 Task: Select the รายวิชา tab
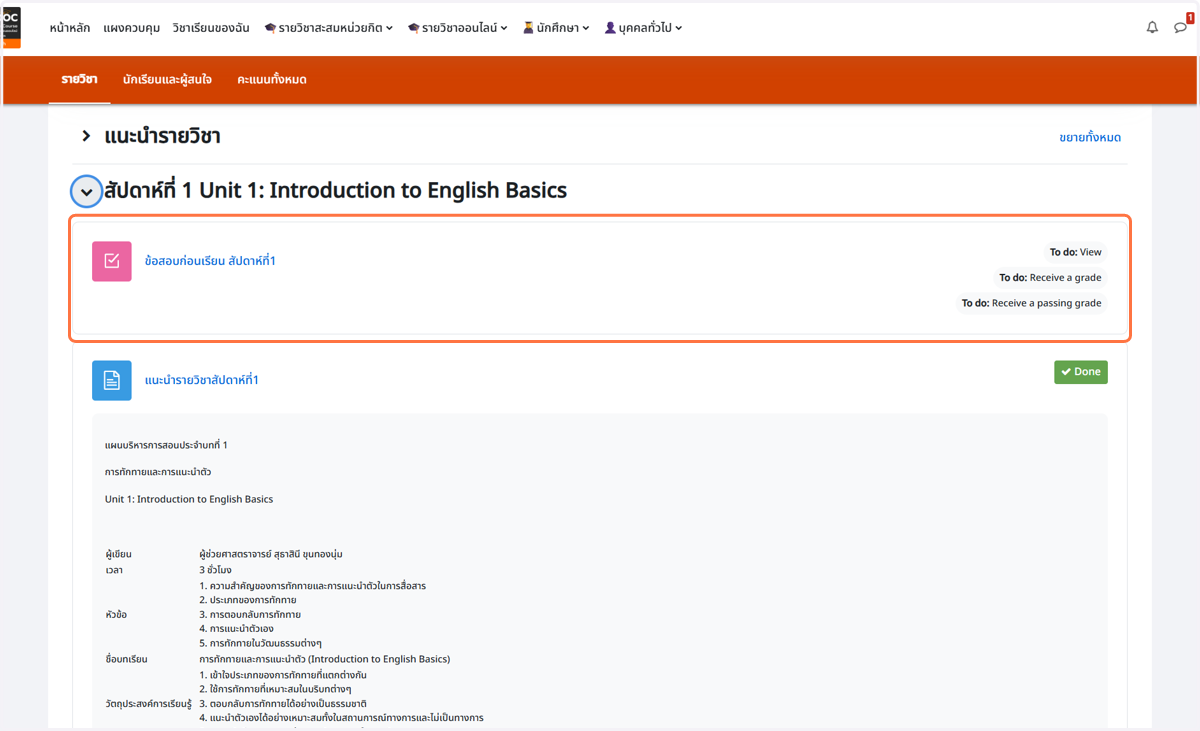(79, 79)
